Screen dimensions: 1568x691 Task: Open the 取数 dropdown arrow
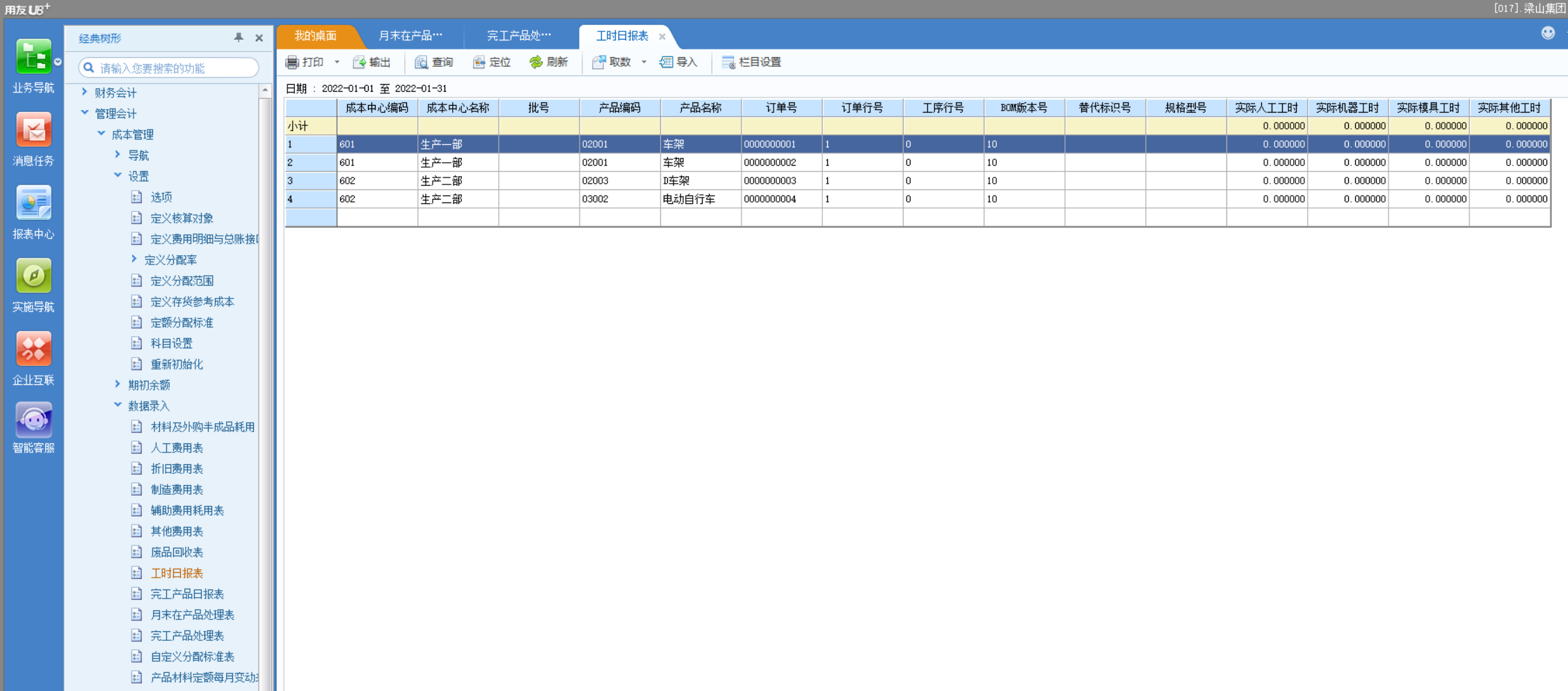[644, 63]
